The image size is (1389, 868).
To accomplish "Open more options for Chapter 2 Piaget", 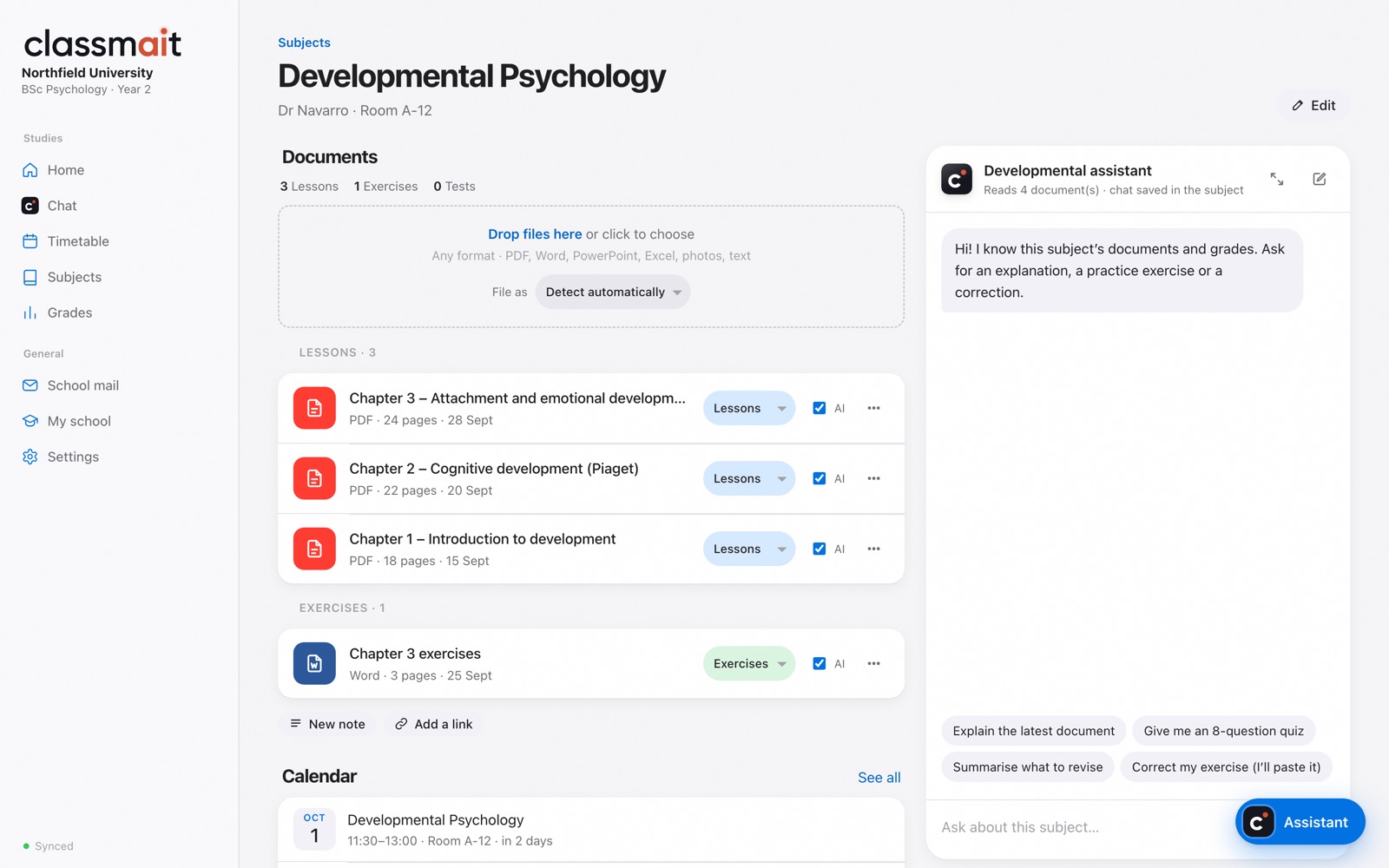I will pos(873,478).
